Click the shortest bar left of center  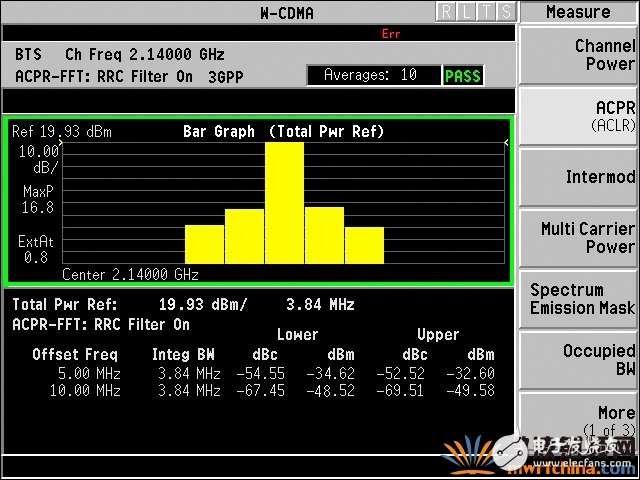click(204, 244)
